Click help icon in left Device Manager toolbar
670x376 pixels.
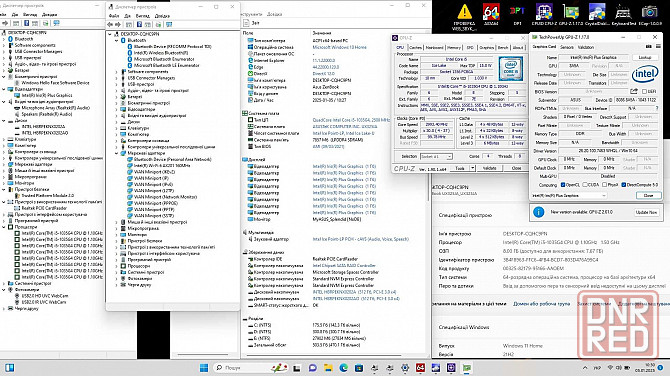(x=26, y=23)
